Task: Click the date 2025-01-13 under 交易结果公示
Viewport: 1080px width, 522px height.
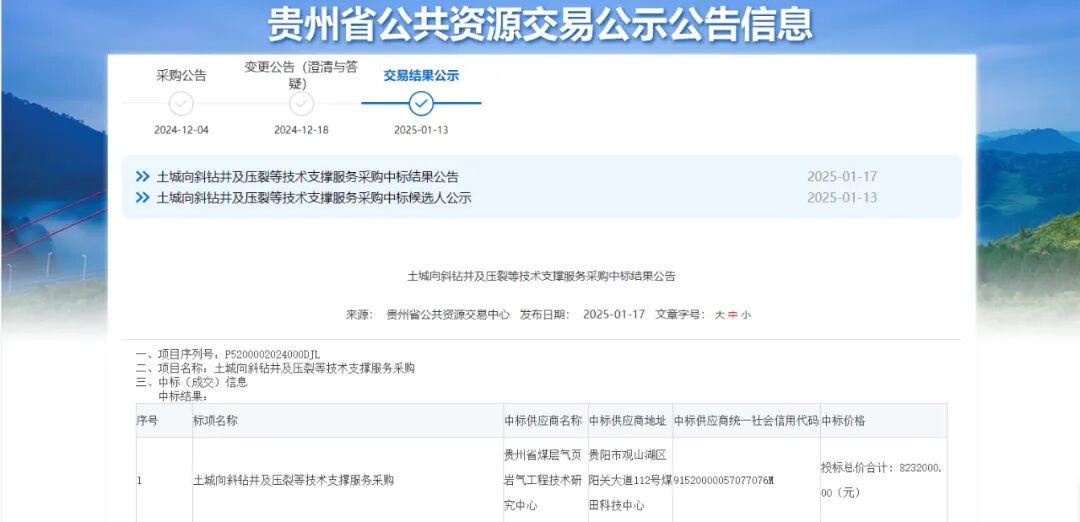Action: click(x=421, y=130)
